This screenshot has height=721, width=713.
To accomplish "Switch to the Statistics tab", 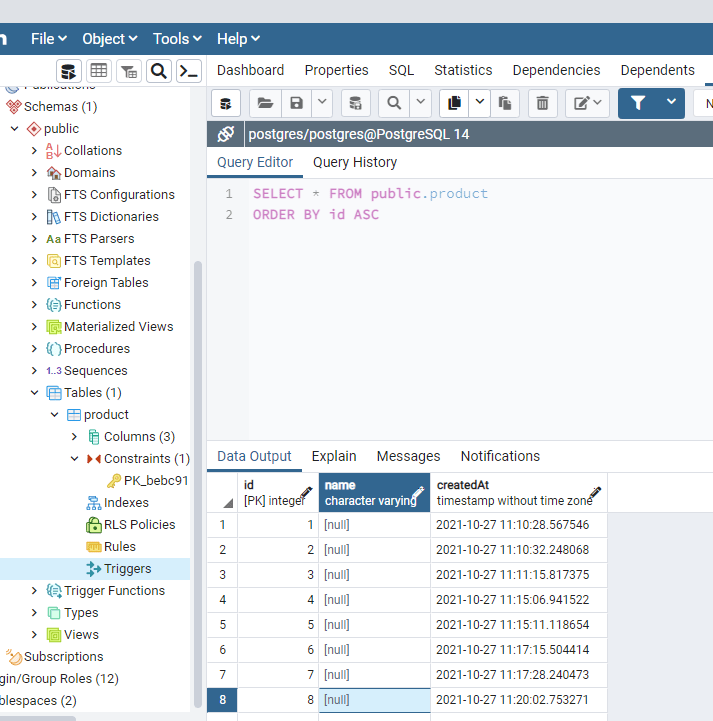I will [463, 70].
